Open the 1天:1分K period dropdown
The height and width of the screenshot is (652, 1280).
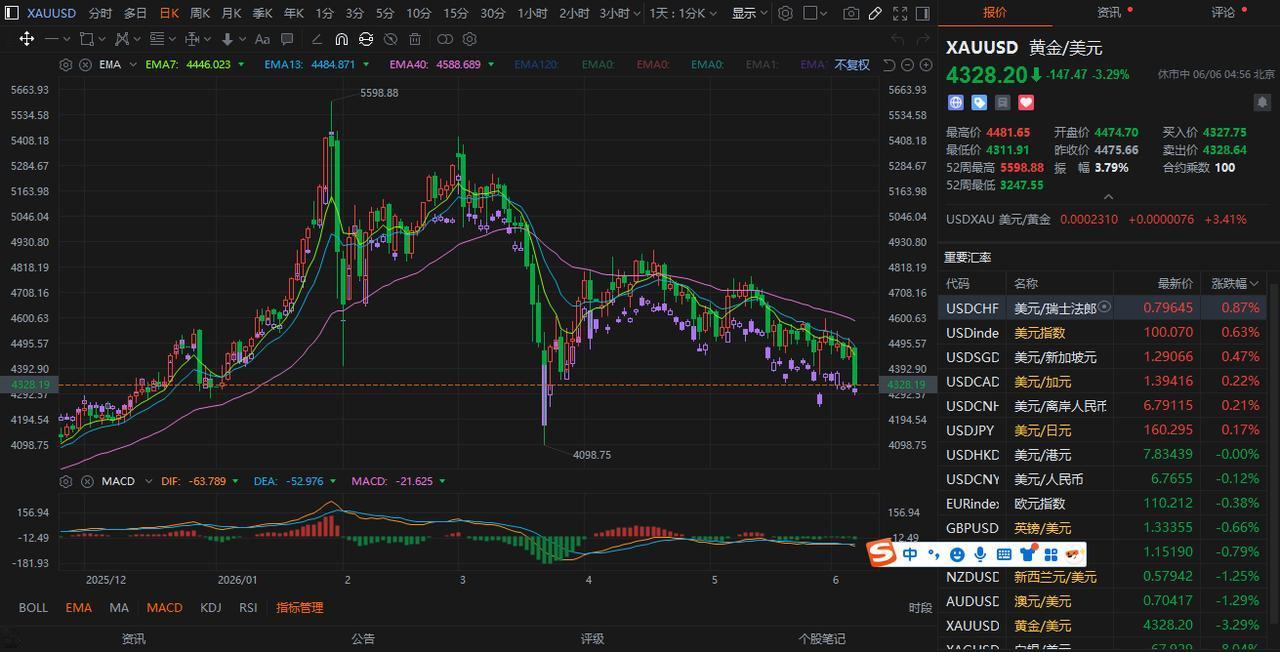[x=684, y=13]
